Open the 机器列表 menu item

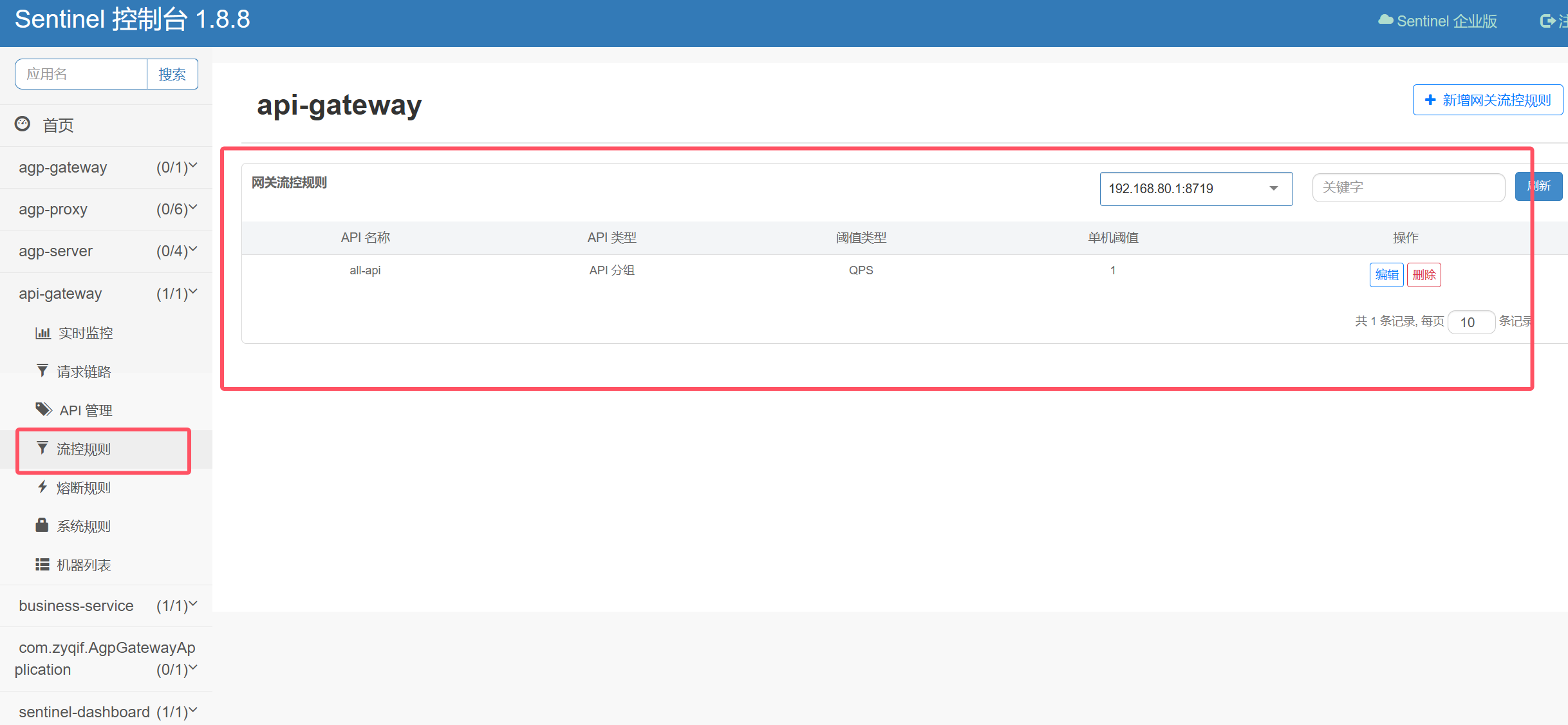pyautogui.click(x=84, y=565)
